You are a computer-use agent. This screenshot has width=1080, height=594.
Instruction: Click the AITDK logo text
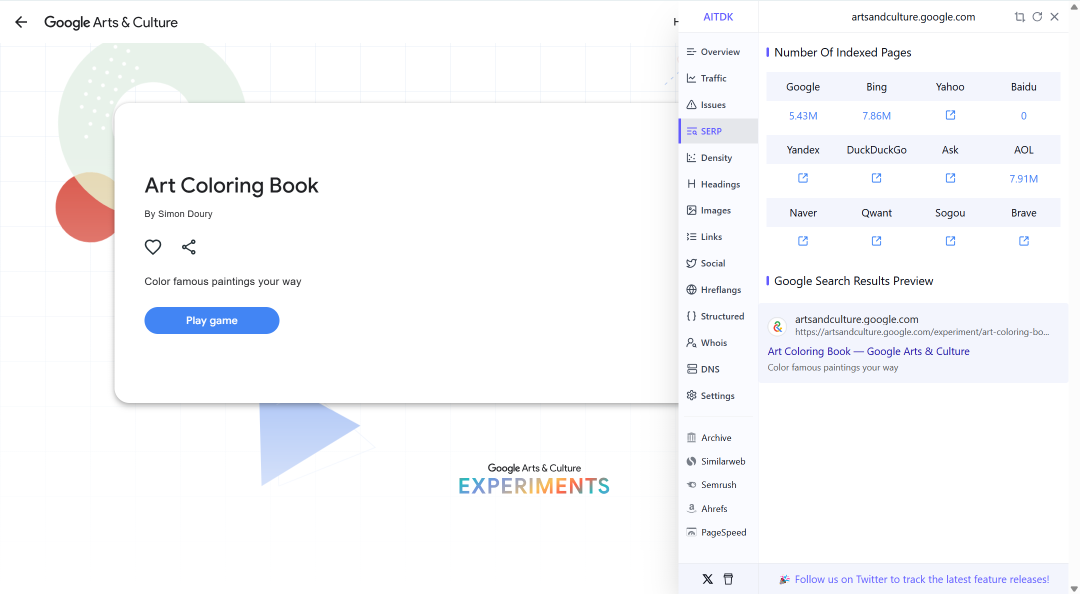(718, 17)
